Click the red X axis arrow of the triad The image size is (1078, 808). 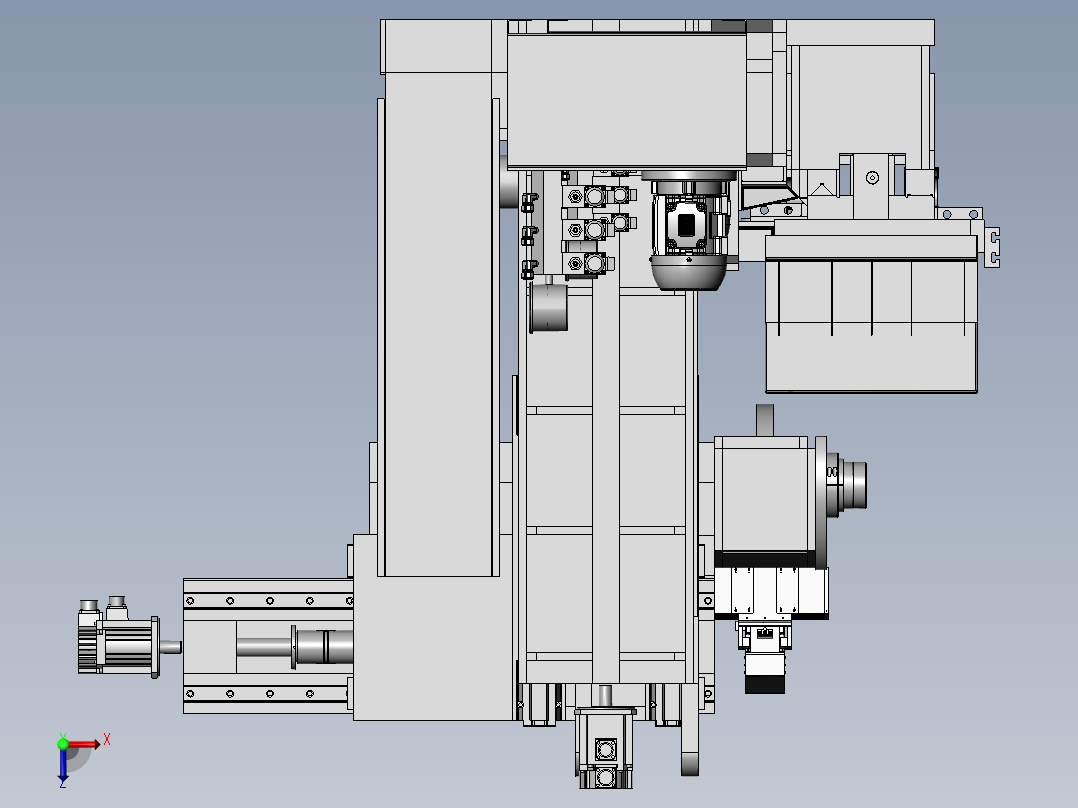pyautogui.click(x=84, y=744)
